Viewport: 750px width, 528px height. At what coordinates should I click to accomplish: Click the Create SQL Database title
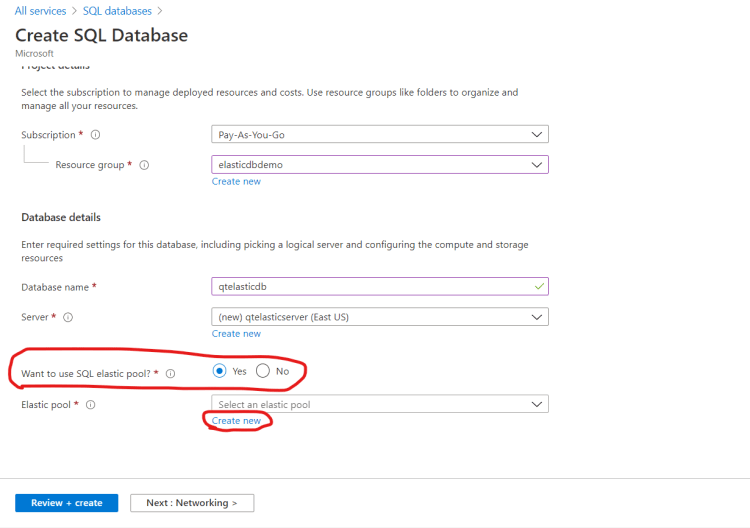[101, 35]
